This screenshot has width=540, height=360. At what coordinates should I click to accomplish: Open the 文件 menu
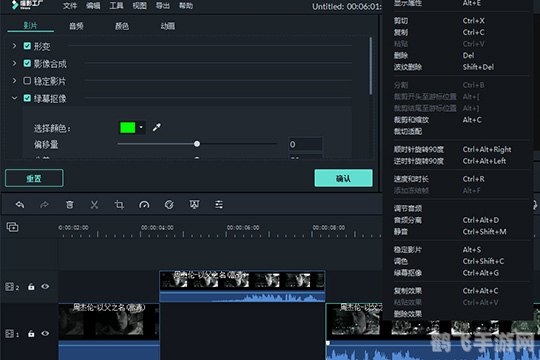pyautogui.click(x=70, y=6)
